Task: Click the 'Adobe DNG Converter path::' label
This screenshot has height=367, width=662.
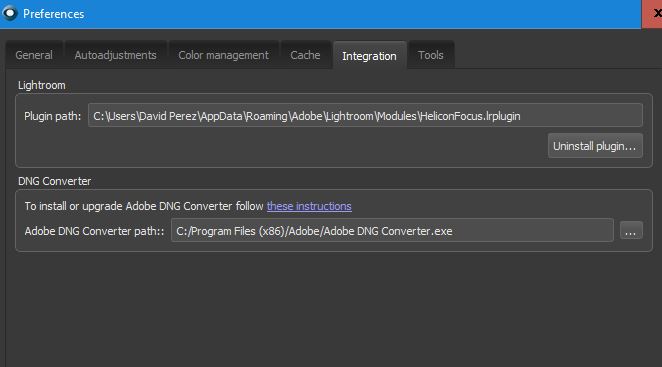Action: (x=94, y=231)
